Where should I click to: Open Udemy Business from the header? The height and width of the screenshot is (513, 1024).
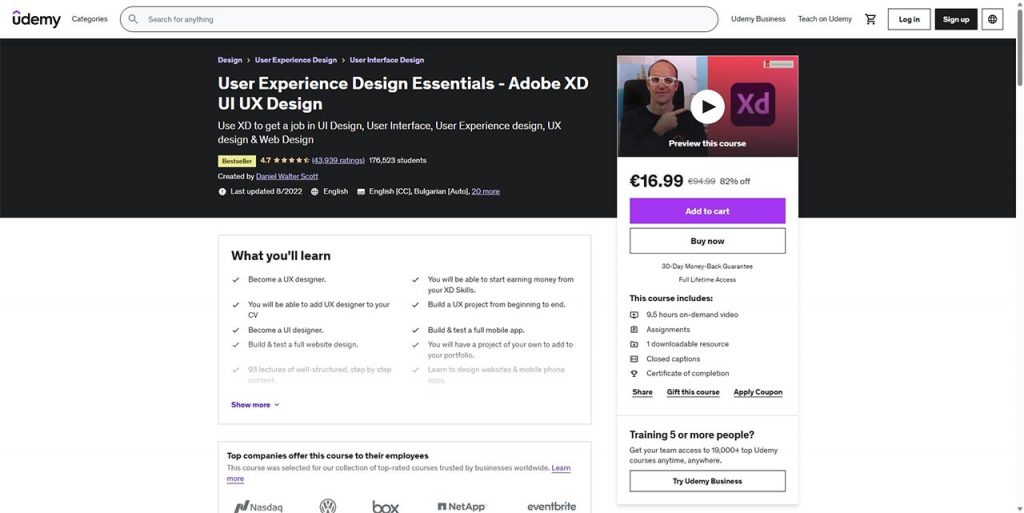(x=758, y=19)
